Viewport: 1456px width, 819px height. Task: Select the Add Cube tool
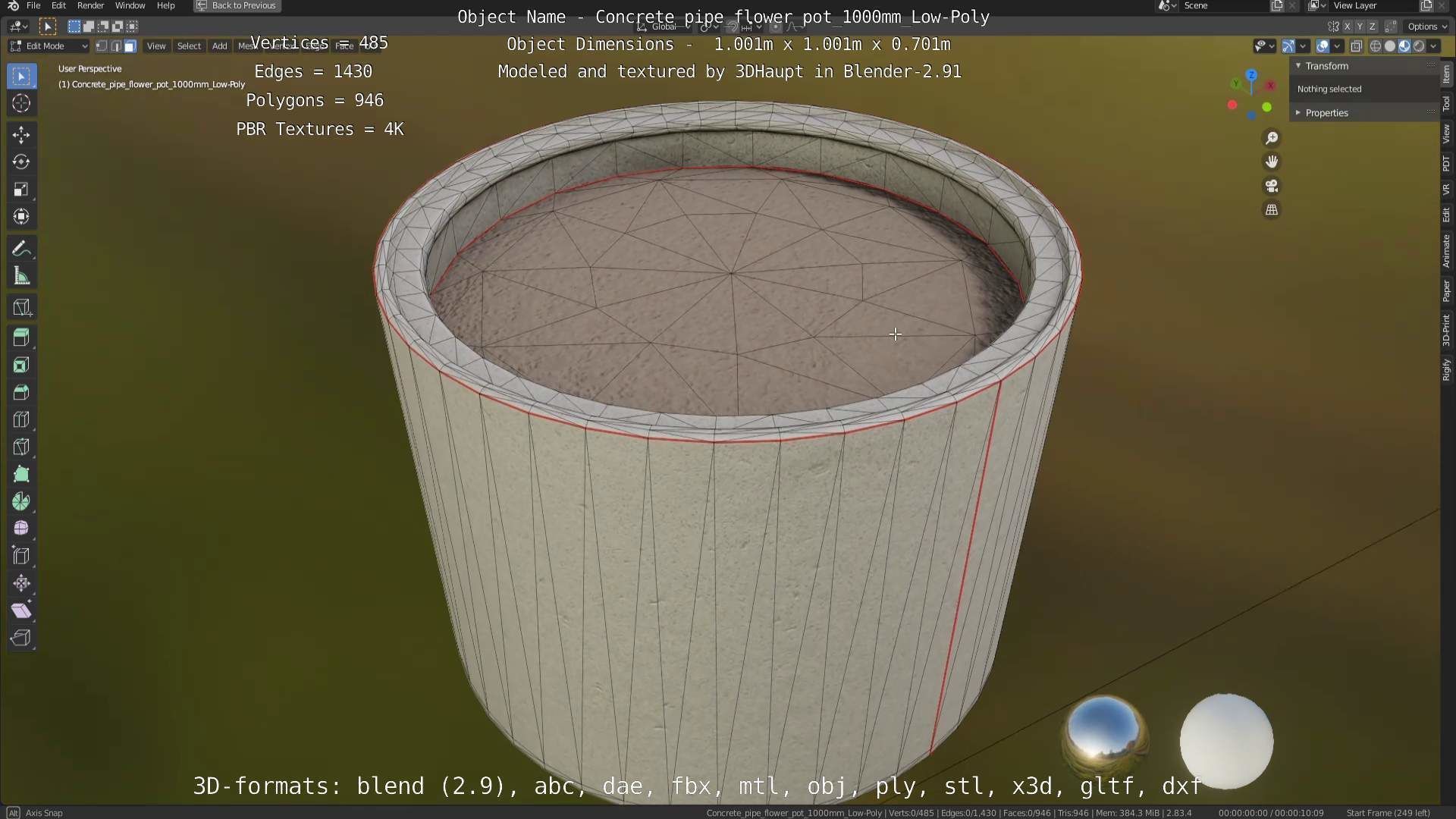[x=21, y=307]
